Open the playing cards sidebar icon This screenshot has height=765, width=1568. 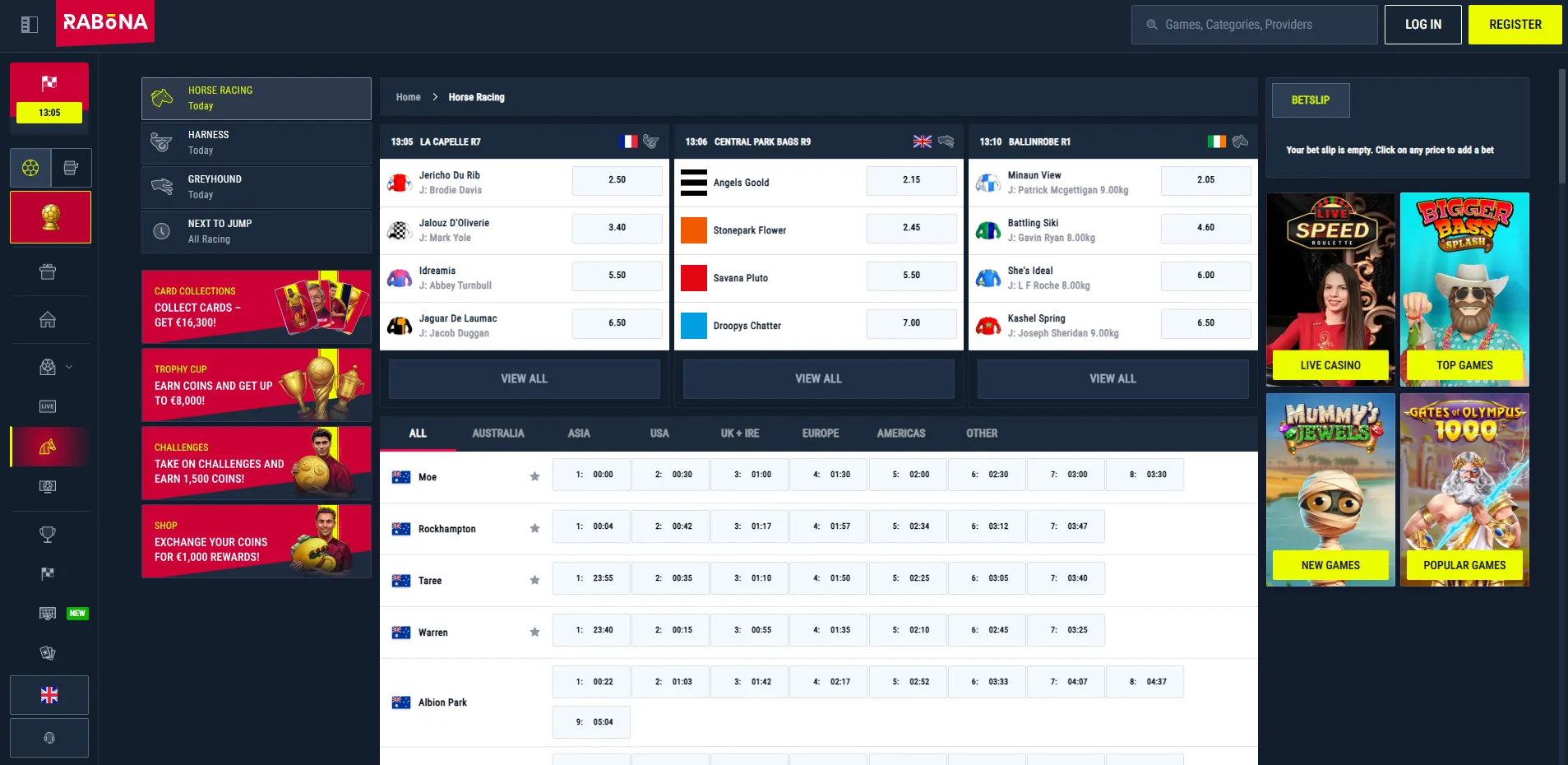[x=48, y=653]
